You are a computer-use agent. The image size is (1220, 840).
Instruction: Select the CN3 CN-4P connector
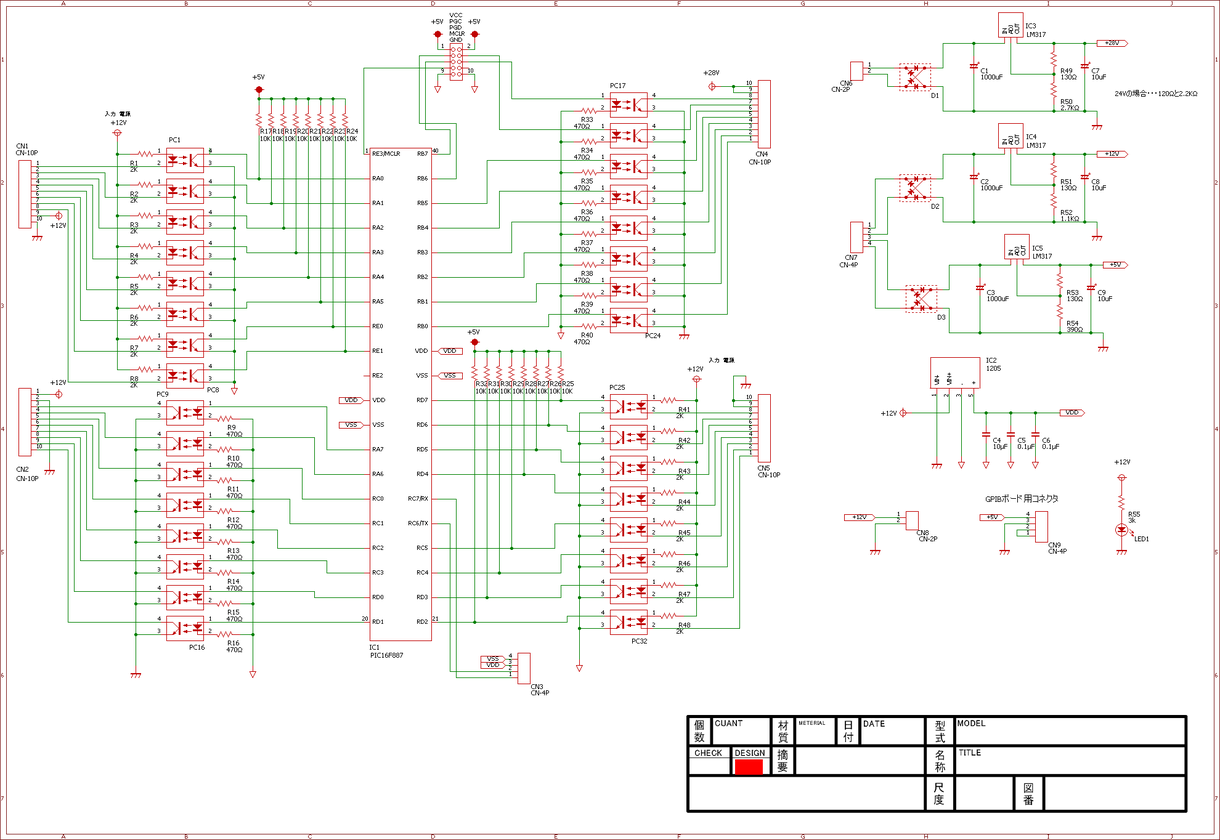[524, 668]
